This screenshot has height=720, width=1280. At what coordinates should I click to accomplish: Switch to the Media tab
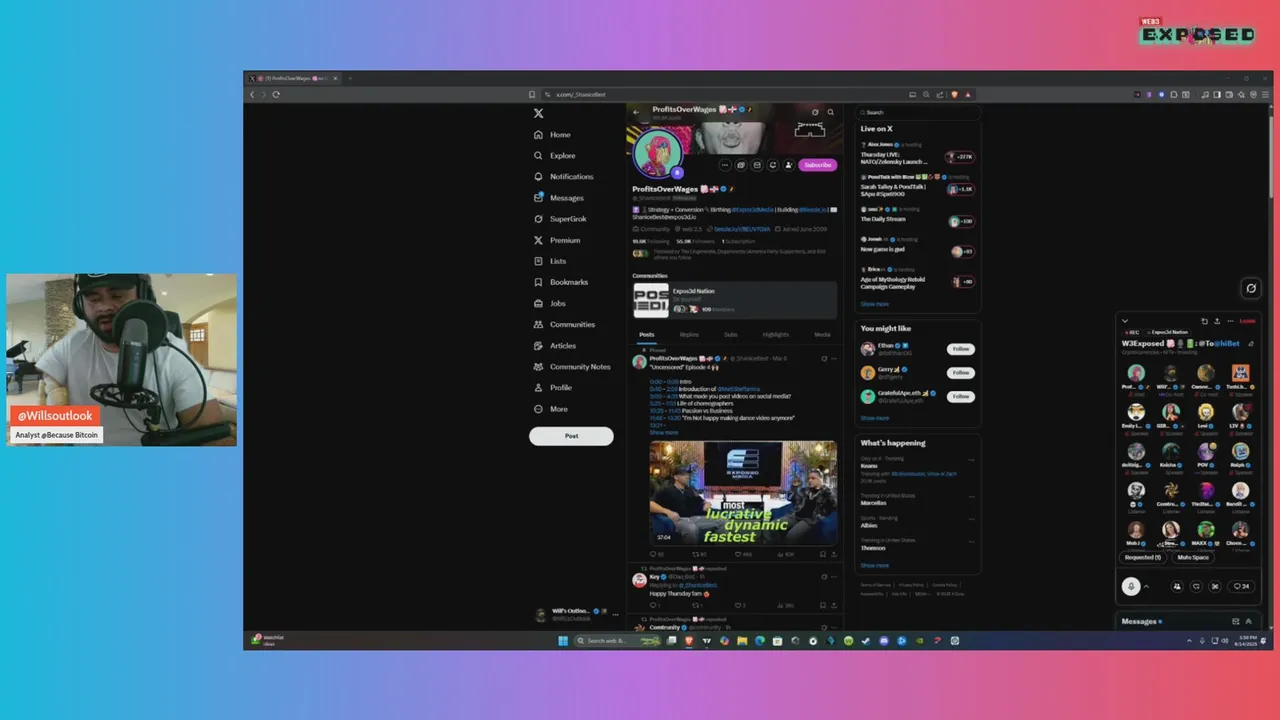(x=822, y=335)
